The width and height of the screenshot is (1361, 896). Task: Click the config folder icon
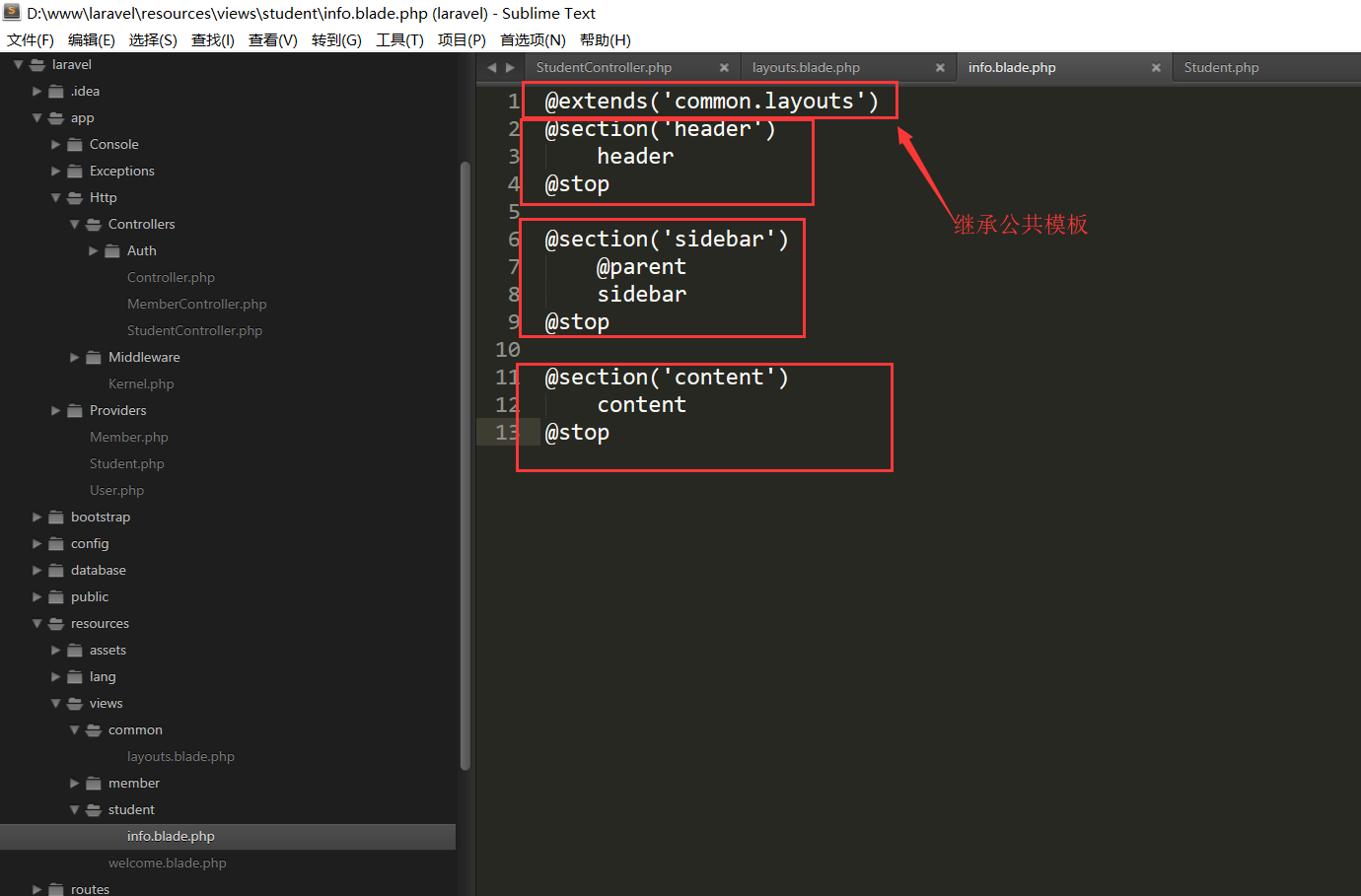(x=56, y=544)
